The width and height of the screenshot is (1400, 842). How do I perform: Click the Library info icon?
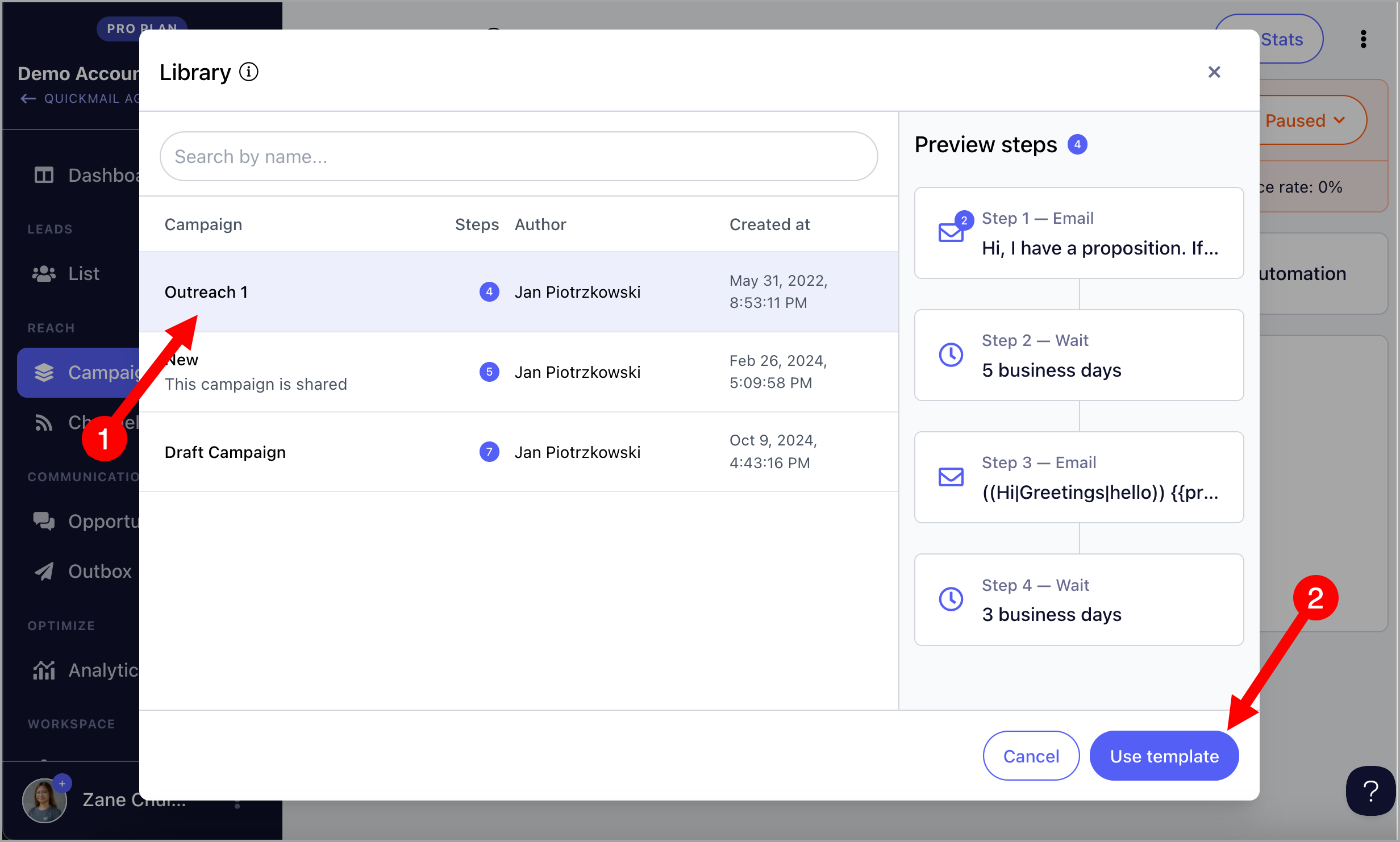click(248, 72)
